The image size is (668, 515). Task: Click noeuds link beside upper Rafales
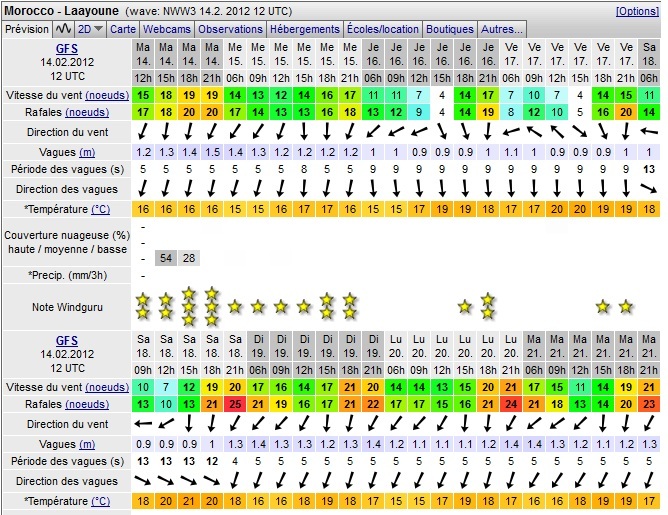87,112
